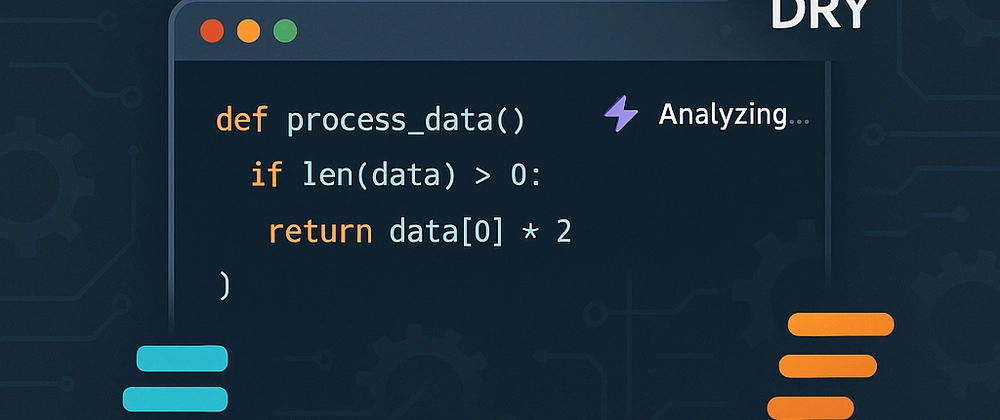Click the middle orange bar
This screenshot has width=1000, height=420.
[828, 366]
